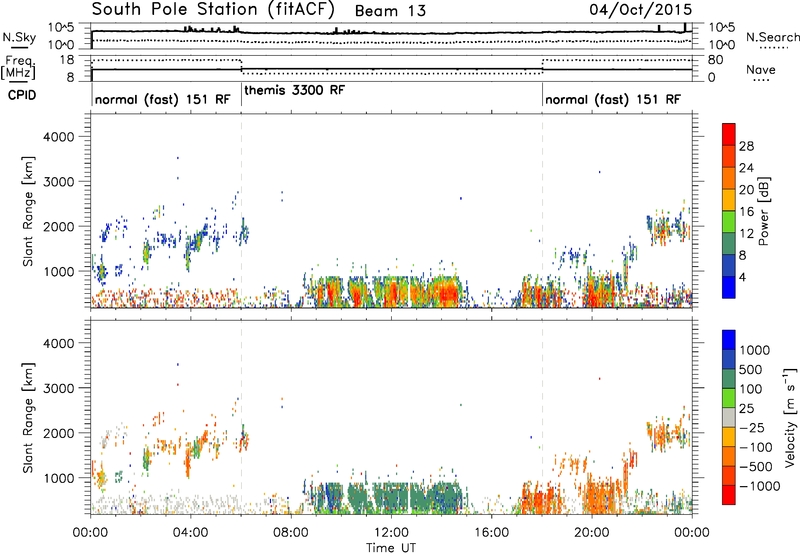The width and height of the screenshot is (800, 554).
Task: Click 'Slant Range [km]' axis label on power panel
Action: [28, 211]
